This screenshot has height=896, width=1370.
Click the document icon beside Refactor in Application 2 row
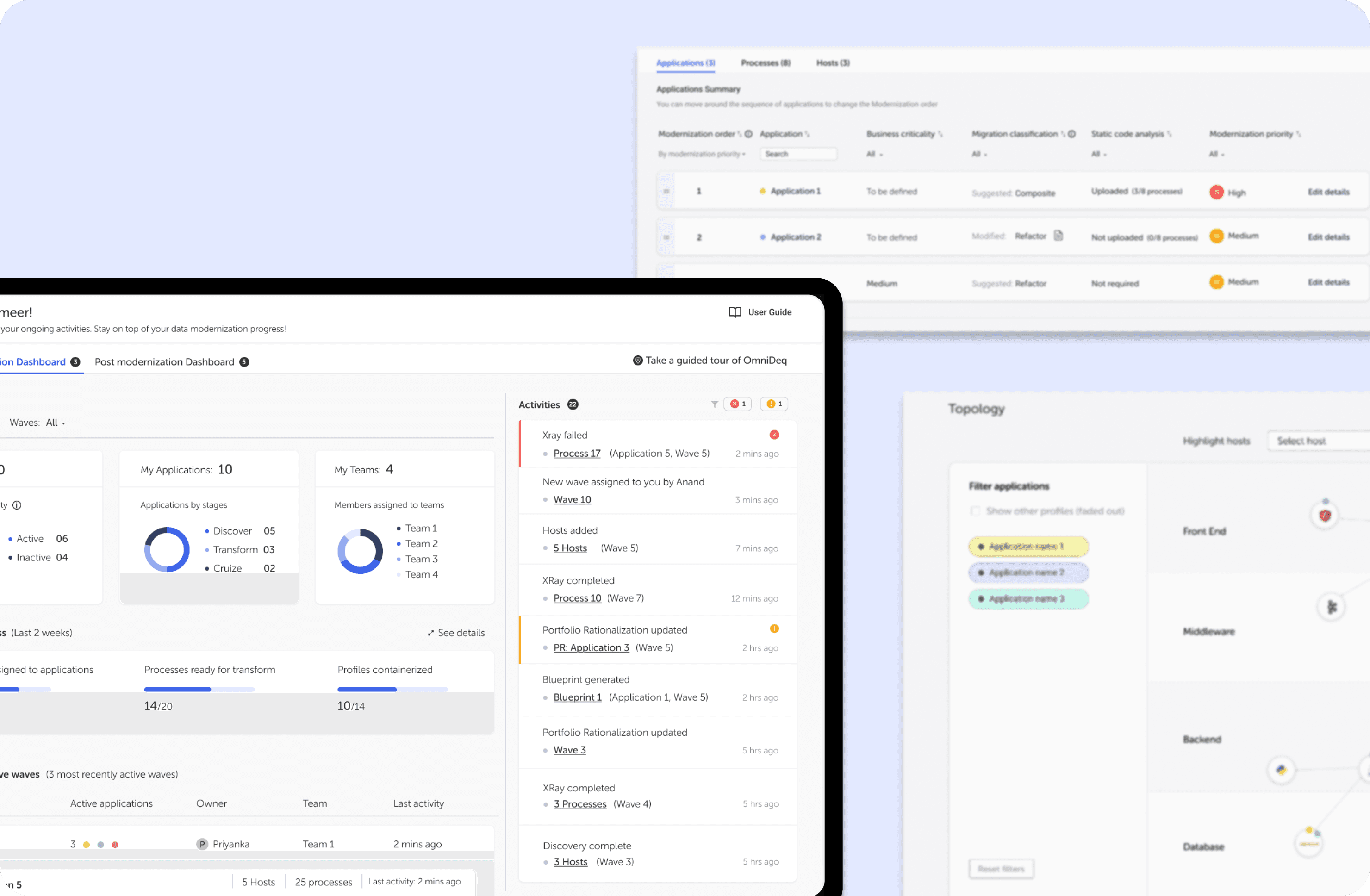pyautogui.click(x=1058, y=236)
